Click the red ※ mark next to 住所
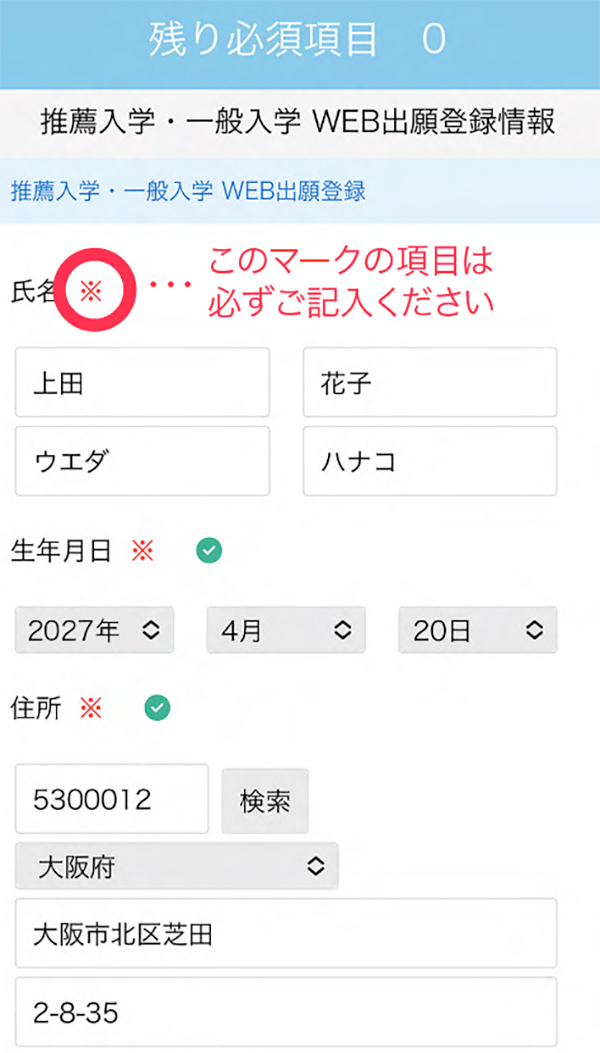This screenshot has height=1053, width=600. click(91, 708)
